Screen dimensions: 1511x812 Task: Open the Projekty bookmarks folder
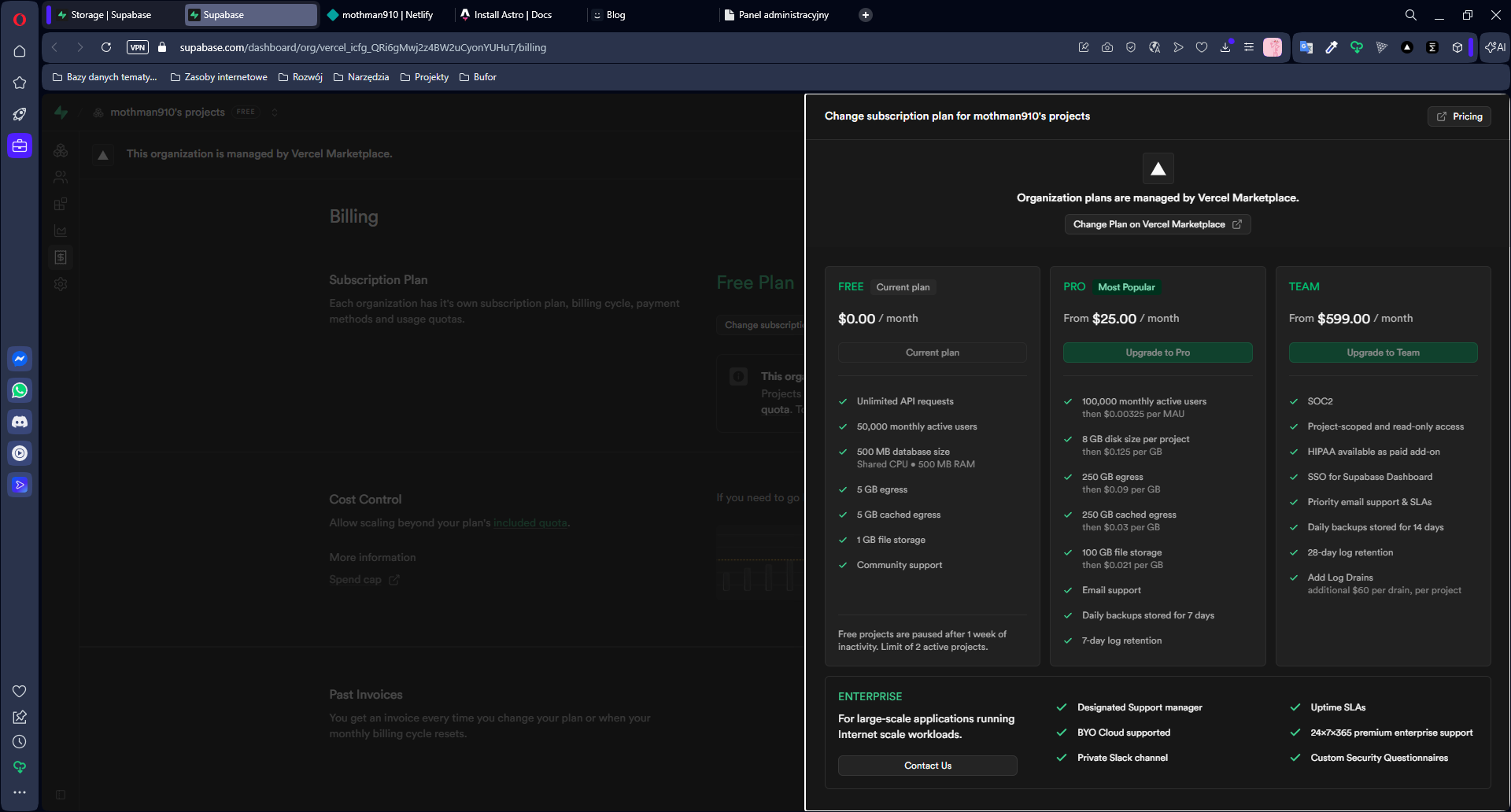(x=424, y=77)
